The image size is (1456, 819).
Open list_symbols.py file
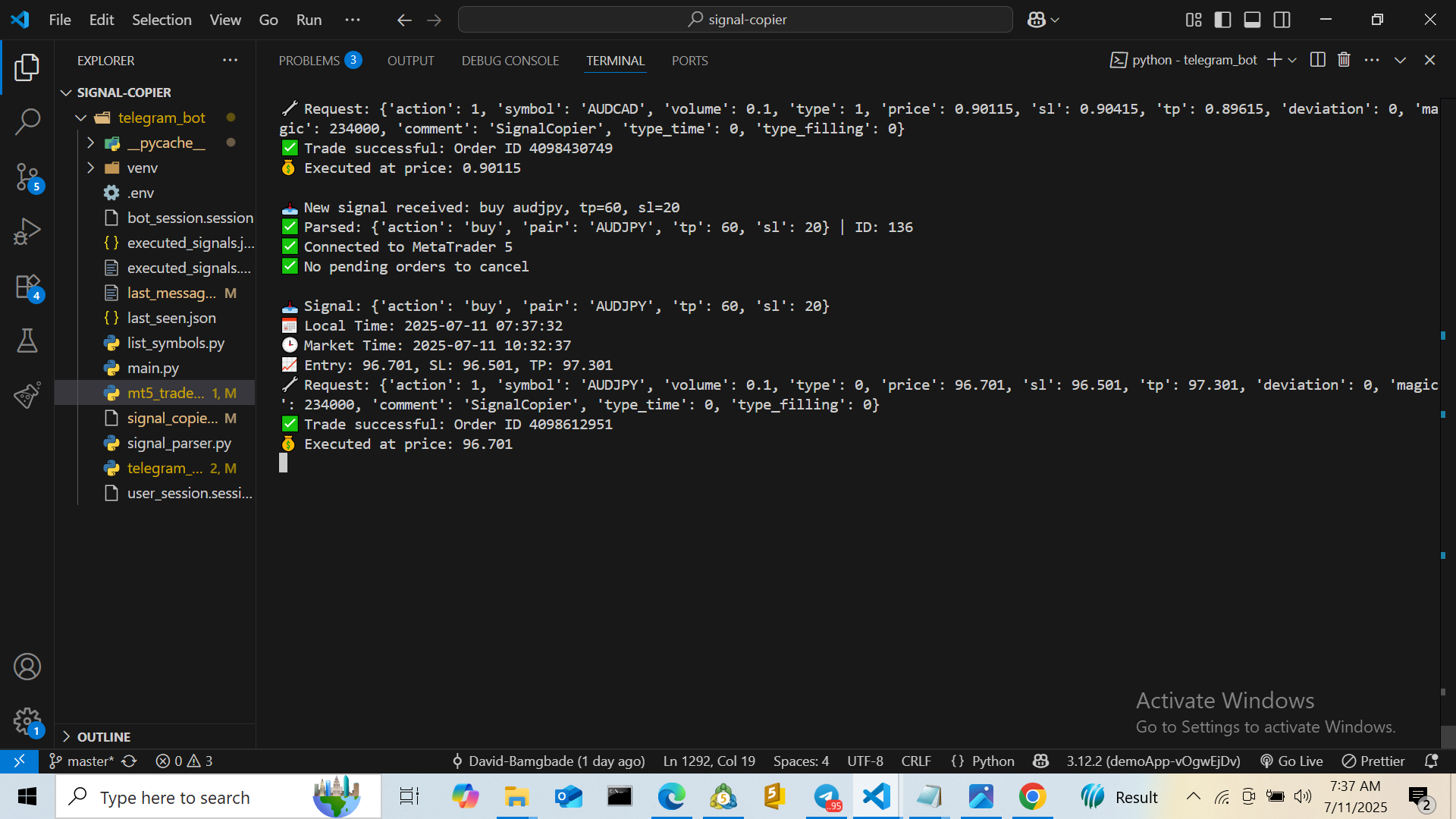tap(176, 343)
